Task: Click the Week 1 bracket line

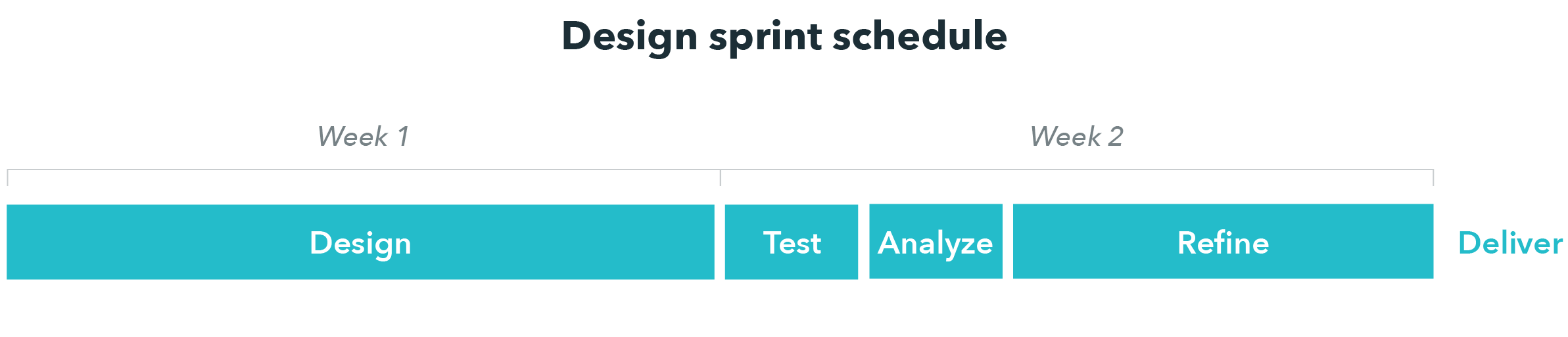Action: point(364,169)
